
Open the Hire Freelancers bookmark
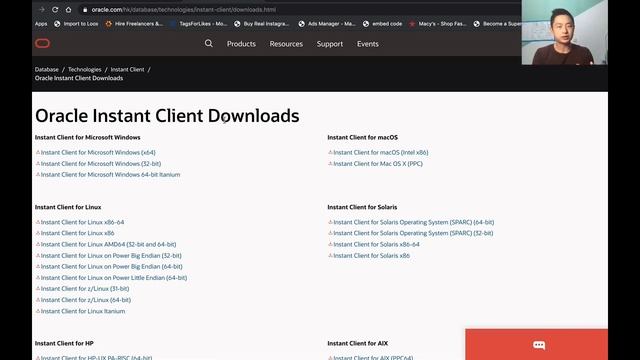point(134,24)
